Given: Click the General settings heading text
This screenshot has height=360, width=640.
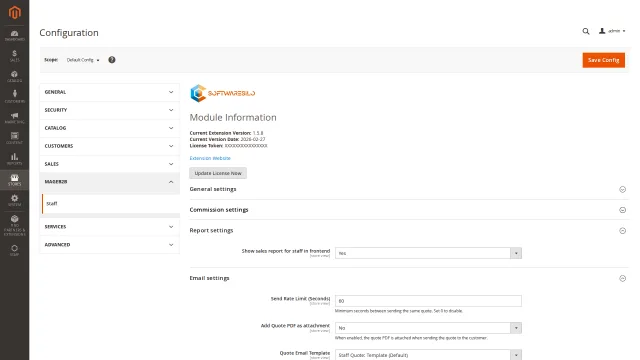Looking at the screenshot, I should coord(213,189).
